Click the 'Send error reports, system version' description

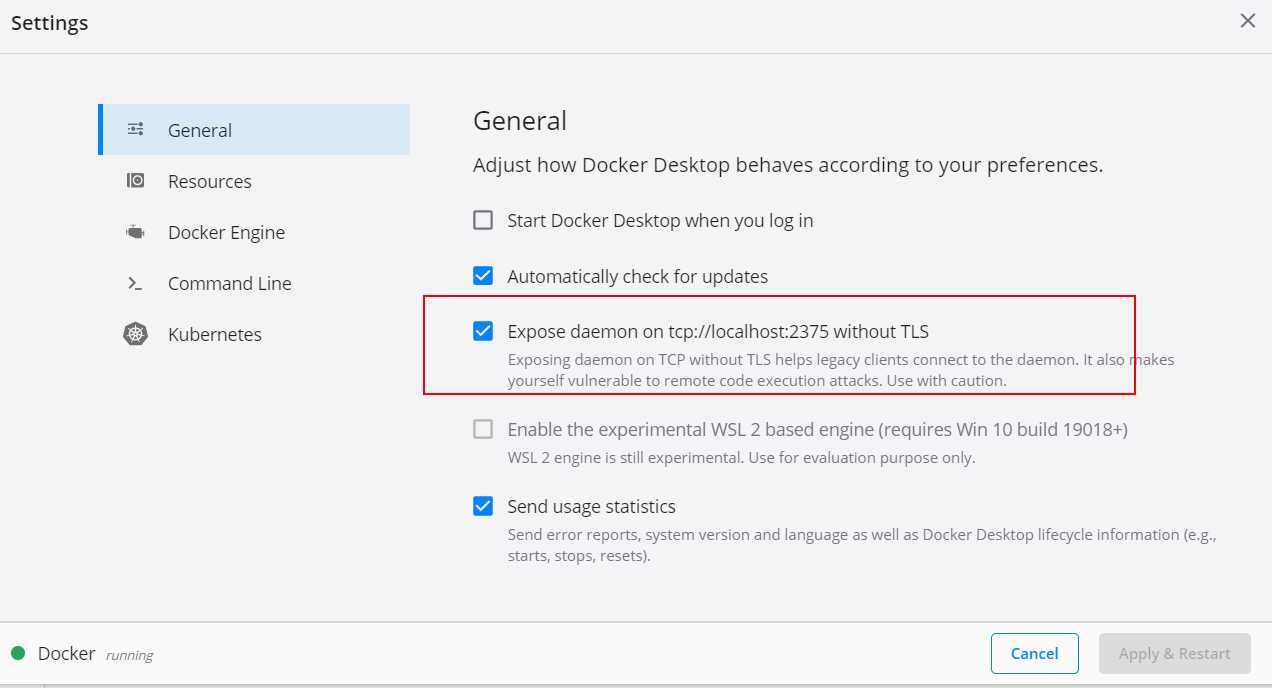pyautogui.click(x=862, y=545)
